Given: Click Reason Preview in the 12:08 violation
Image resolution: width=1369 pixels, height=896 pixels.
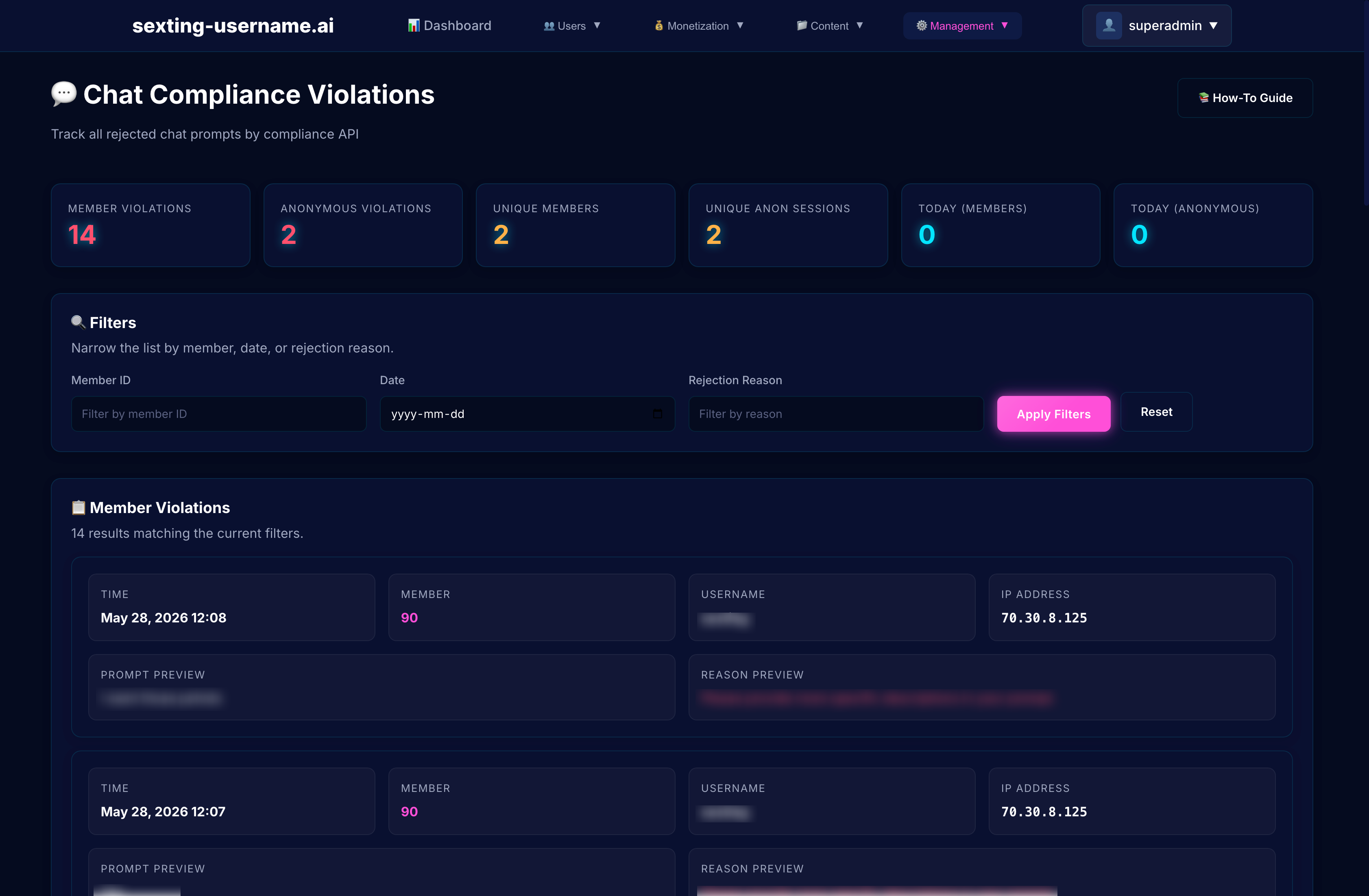Looking at the screenshot, I should (981, 687).
